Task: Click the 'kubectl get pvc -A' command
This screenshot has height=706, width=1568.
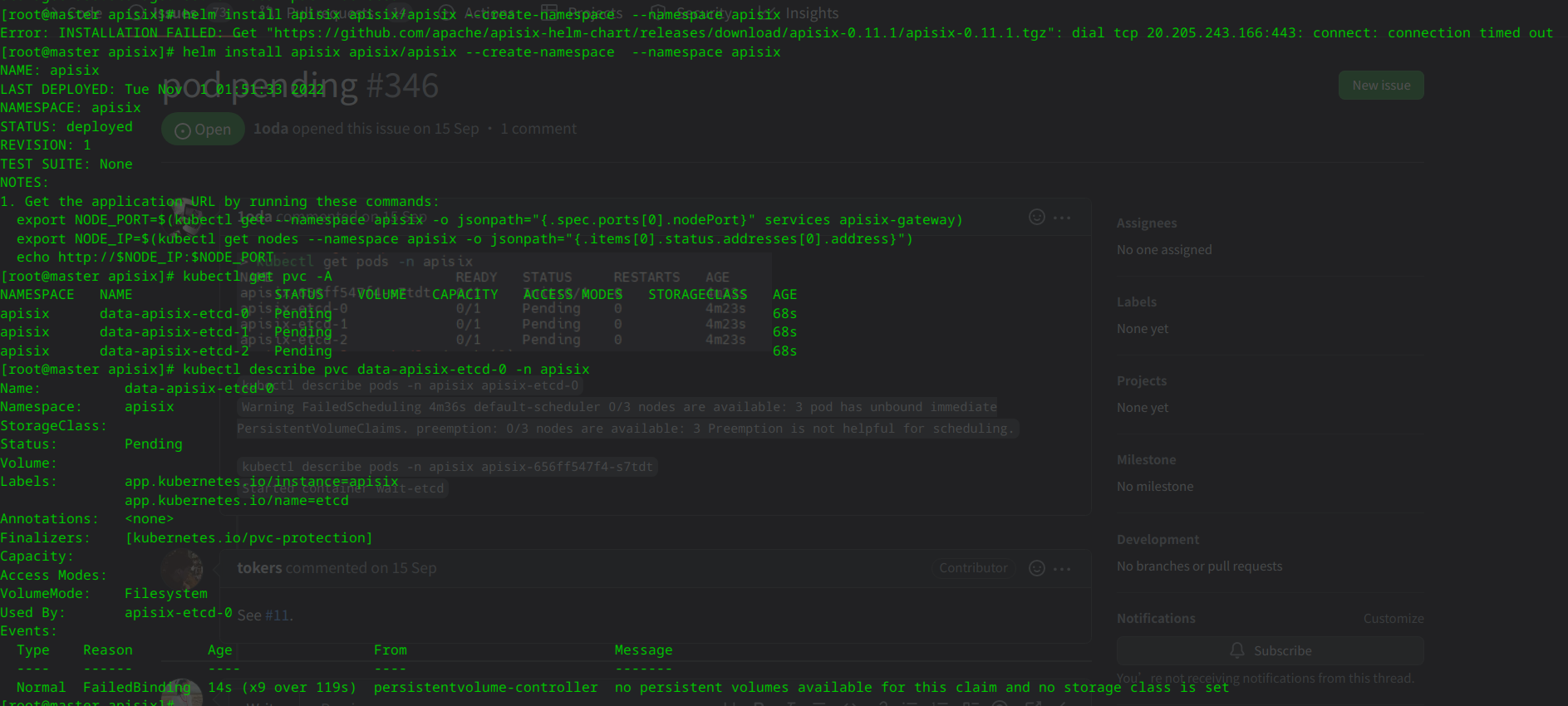Action: tap(258, 277)
